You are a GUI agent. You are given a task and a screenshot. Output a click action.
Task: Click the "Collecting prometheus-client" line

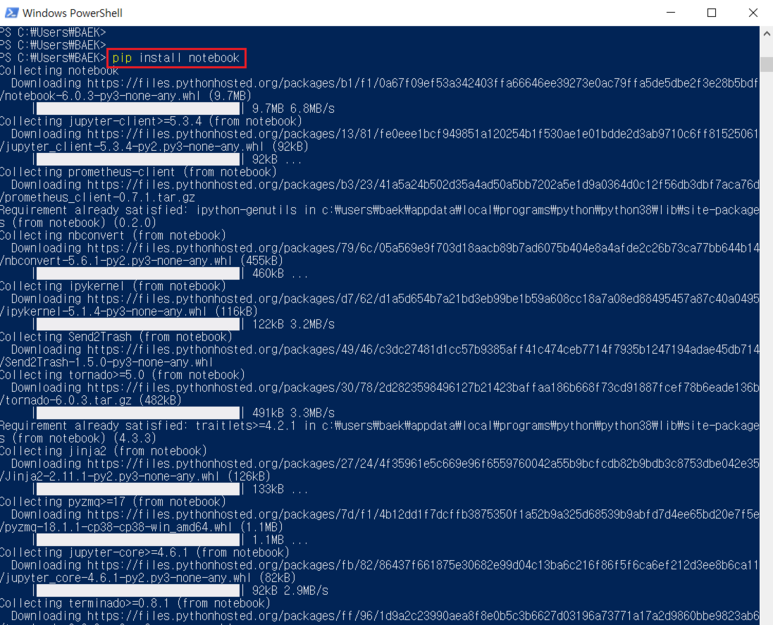[138, 172]
